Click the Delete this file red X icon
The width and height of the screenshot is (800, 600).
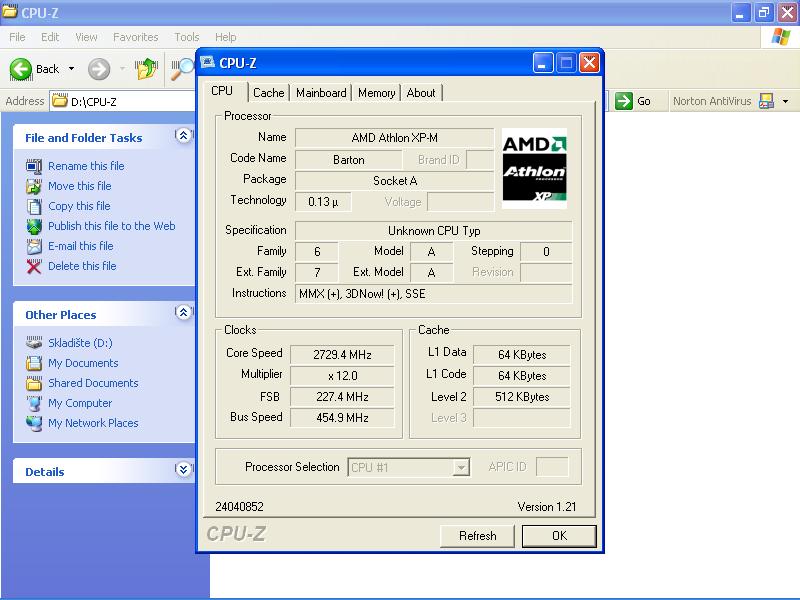[x=35, y=266]
